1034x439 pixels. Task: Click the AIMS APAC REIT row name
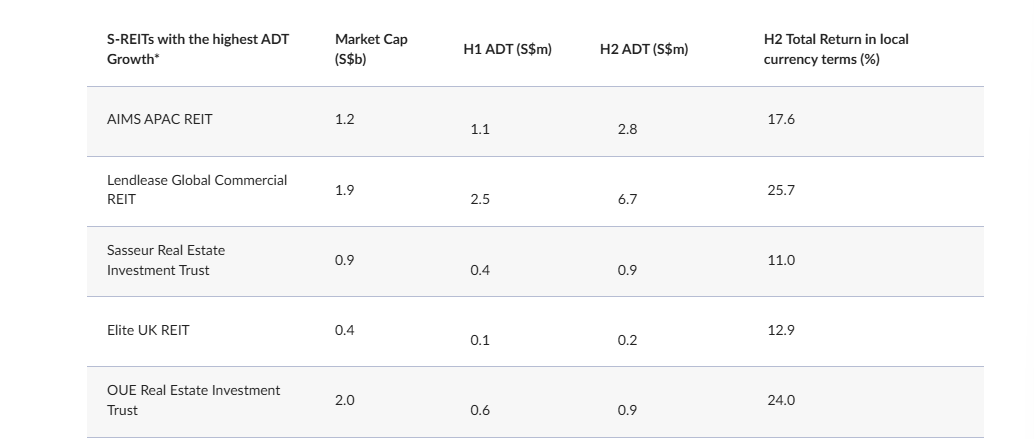[160, 119]
